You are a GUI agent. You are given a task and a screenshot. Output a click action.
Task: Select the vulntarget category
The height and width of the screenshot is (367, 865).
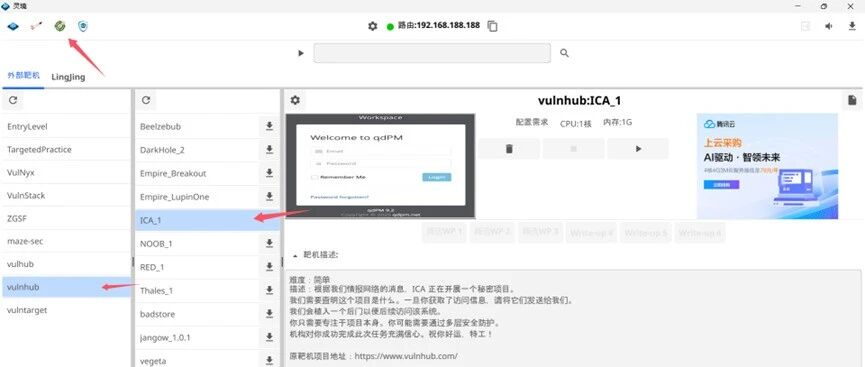66,310
